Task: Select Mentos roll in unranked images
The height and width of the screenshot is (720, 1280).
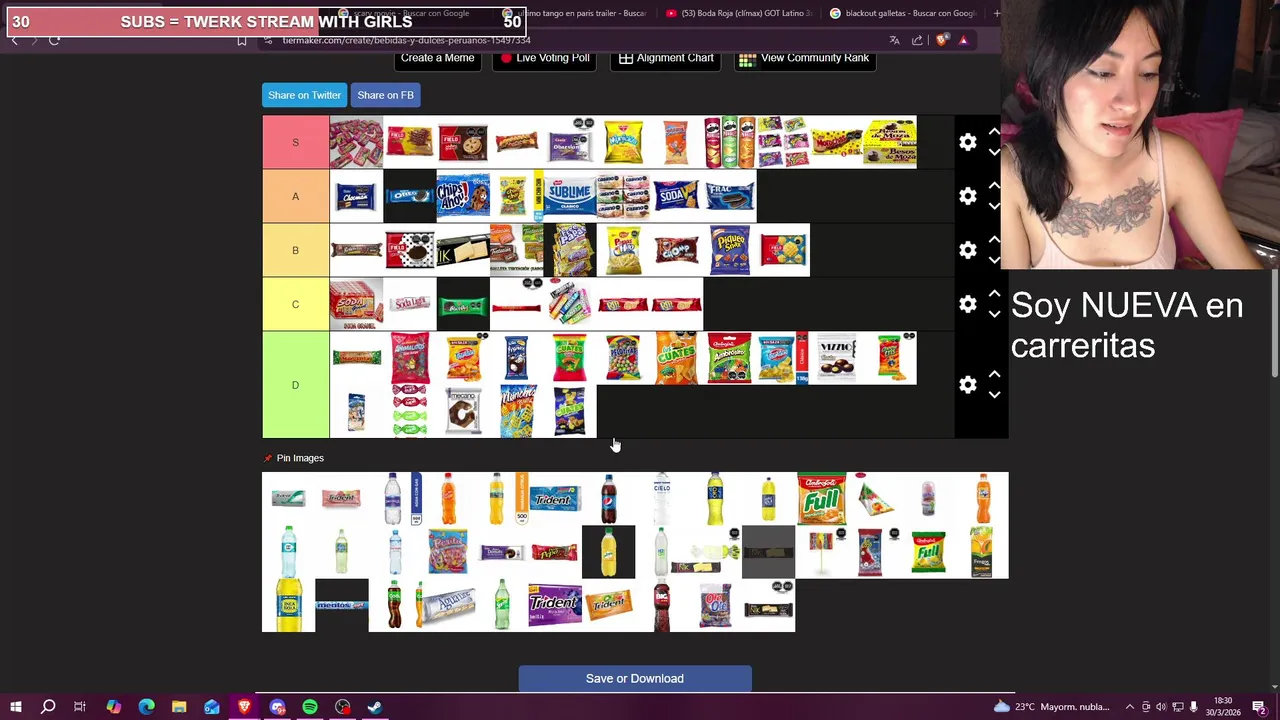Action: coord(342,605)
